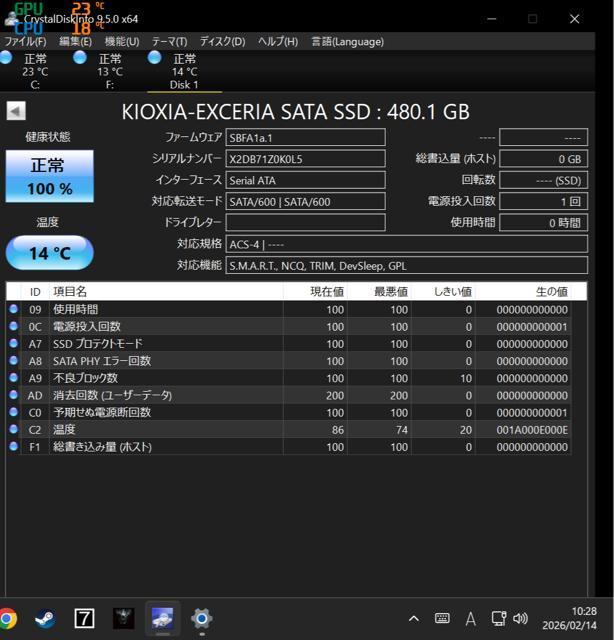
Task: Click the 14 °C temperature indicator
Action: [49, 253]
